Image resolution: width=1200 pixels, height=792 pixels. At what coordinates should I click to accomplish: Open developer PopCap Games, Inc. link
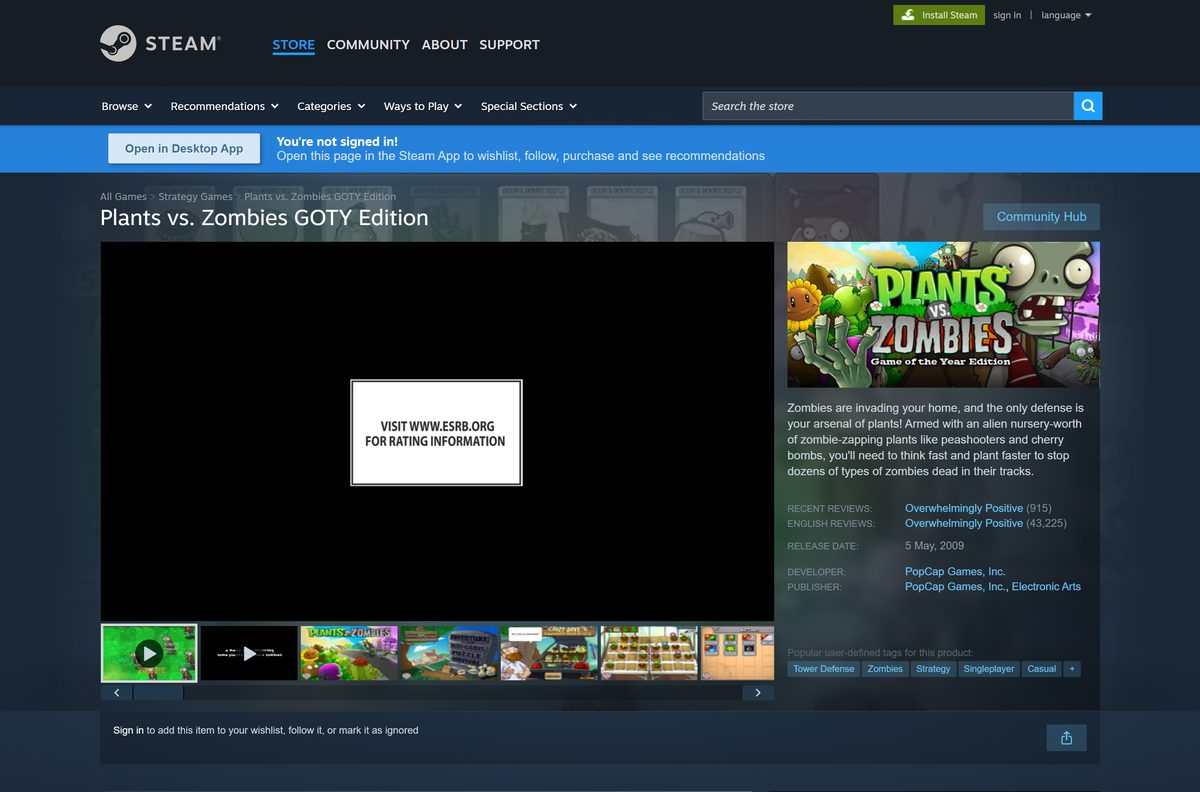click(955, 572)
